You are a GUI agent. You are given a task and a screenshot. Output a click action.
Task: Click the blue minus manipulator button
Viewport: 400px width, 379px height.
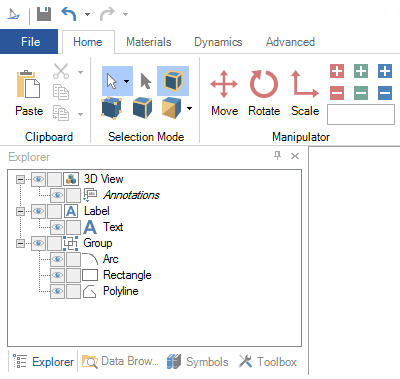coord(385,93)
